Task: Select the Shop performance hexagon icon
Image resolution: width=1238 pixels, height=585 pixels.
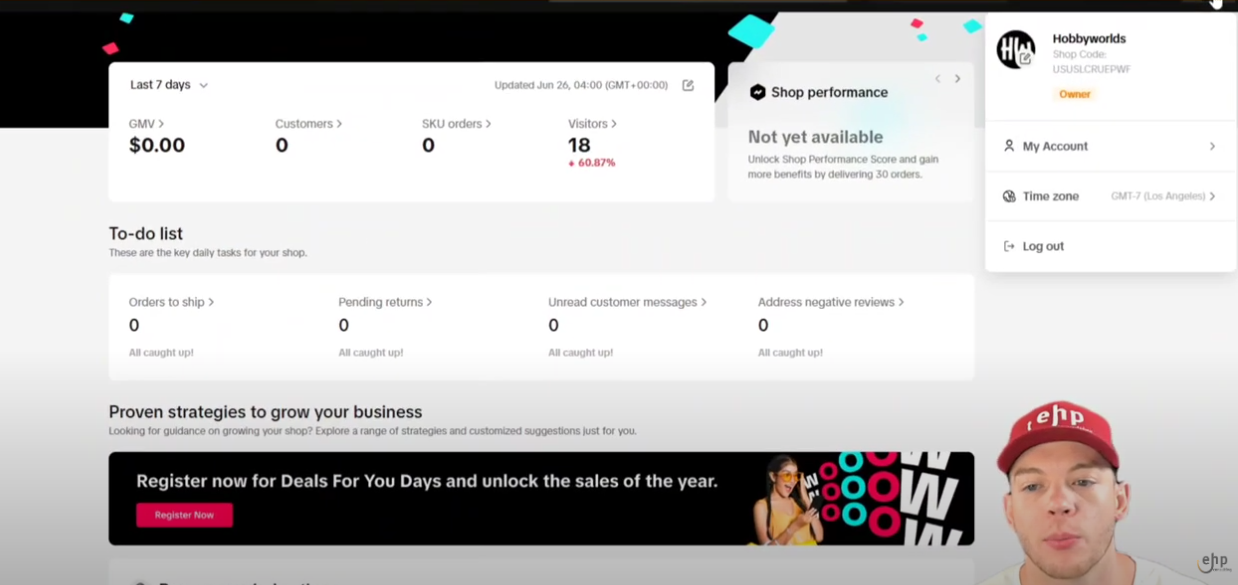Action: click(x=759, y=92)
